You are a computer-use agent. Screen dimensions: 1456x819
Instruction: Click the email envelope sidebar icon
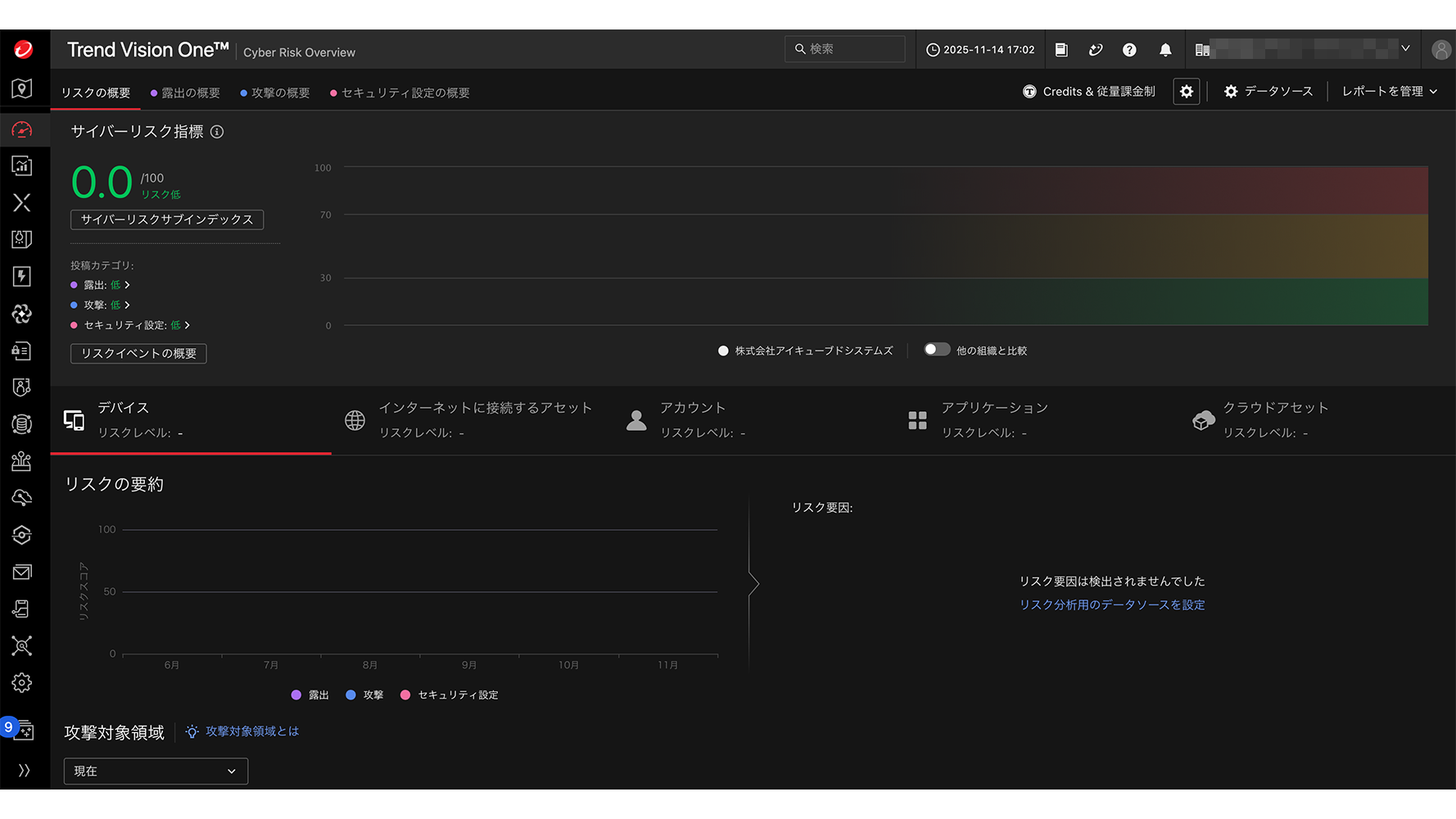click(x=22, y=572)
